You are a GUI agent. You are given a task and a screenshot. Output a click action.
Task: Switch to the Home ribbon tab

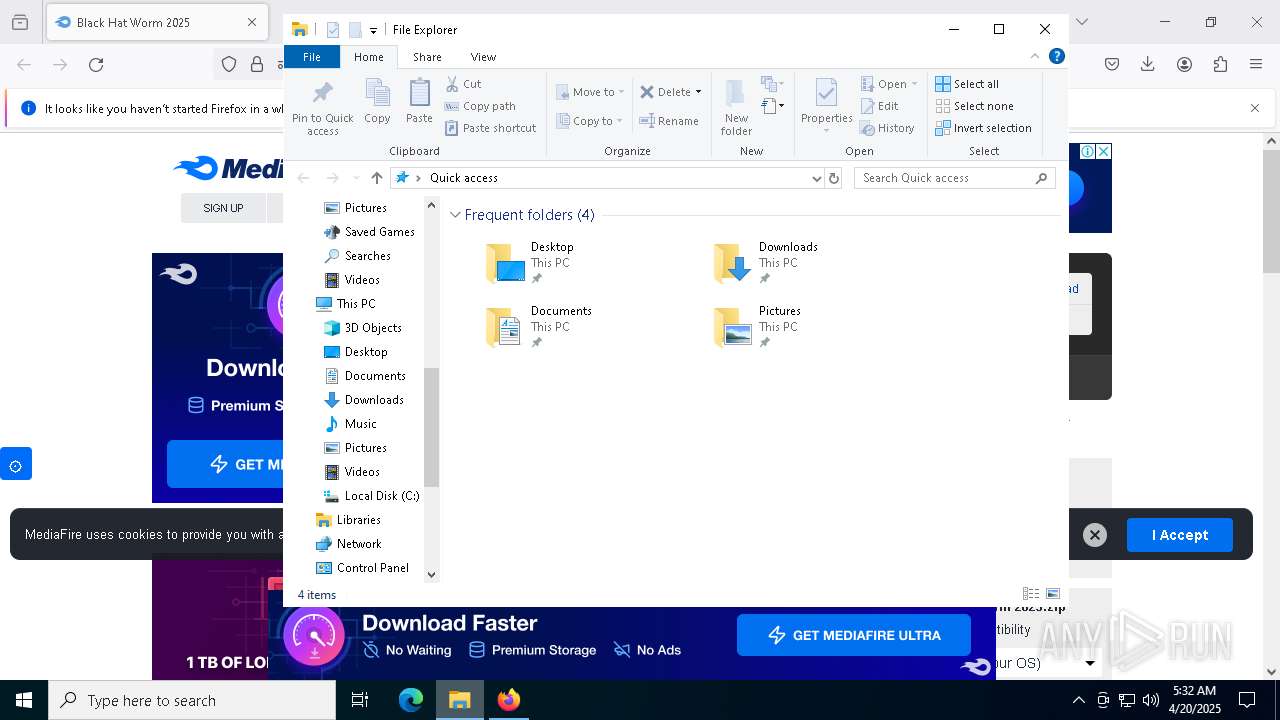(368, 57)
